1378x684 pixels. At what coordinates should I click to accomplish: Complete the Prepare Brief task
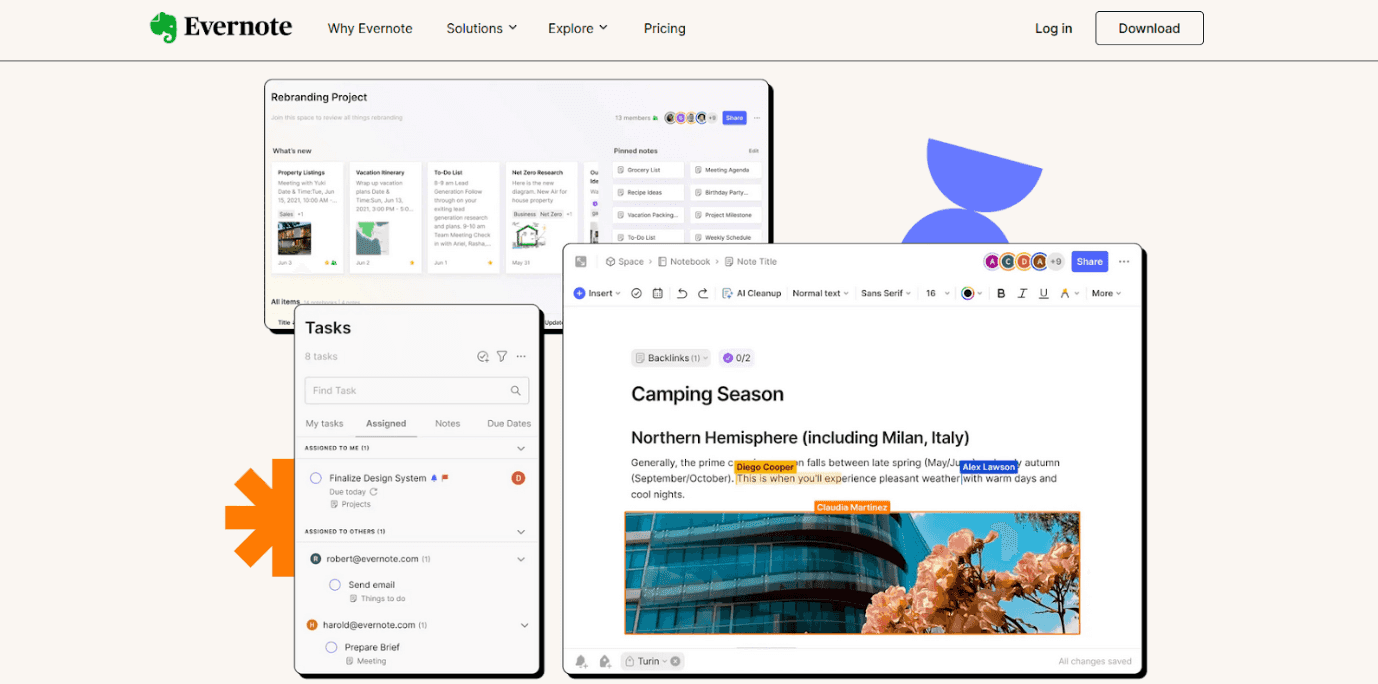[x=331, y=647]
